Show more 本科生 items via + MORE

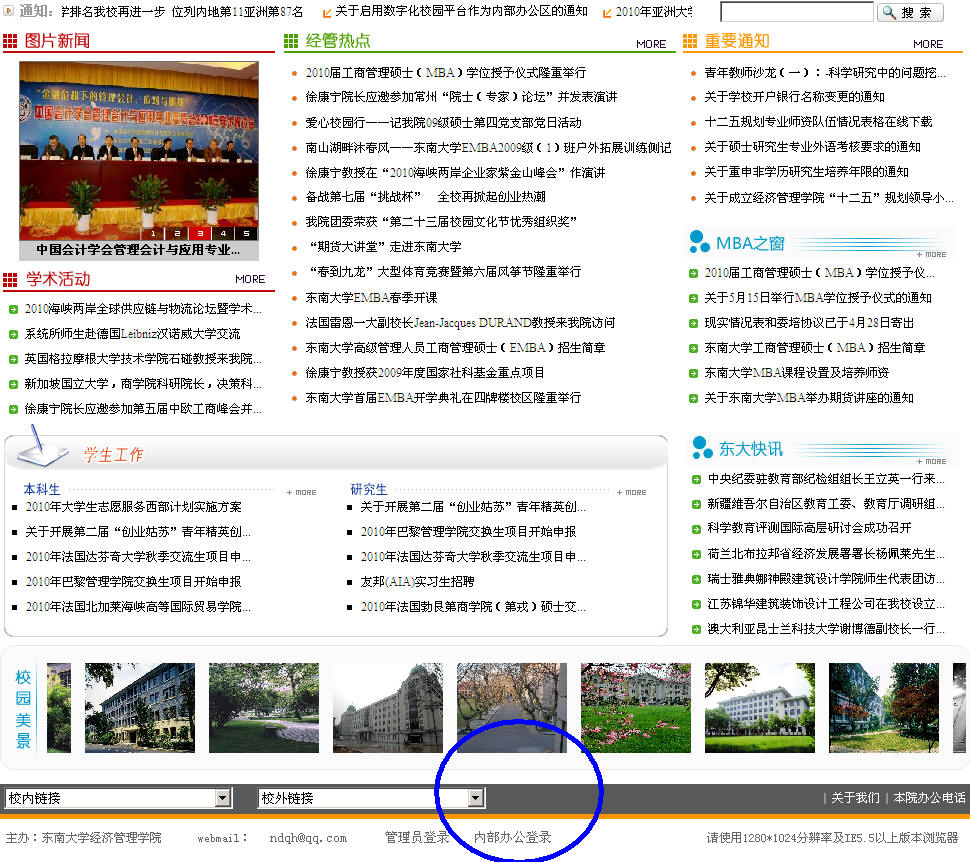pos(301,492)
